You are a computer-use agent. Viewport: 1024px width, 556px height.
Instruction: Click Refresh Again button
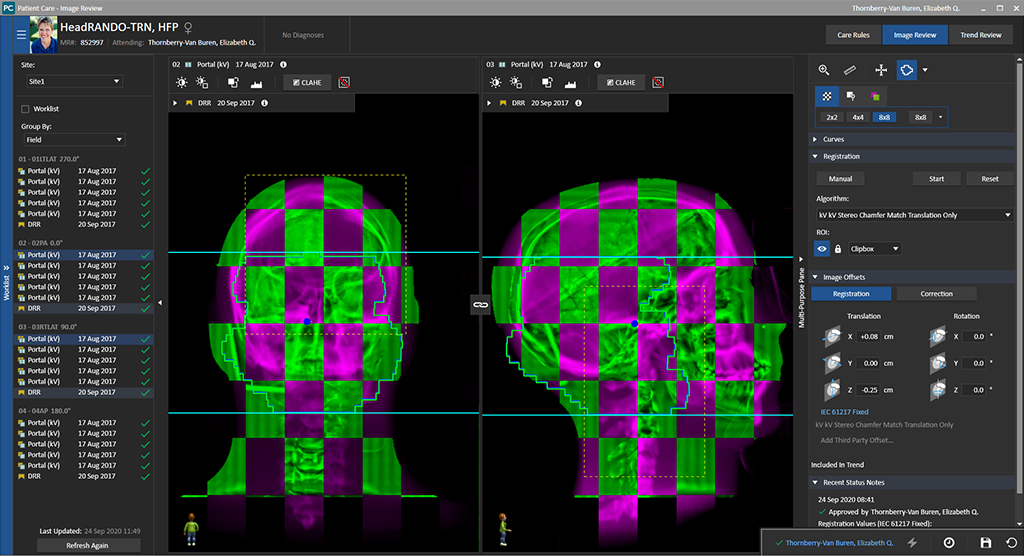[88, 546]
